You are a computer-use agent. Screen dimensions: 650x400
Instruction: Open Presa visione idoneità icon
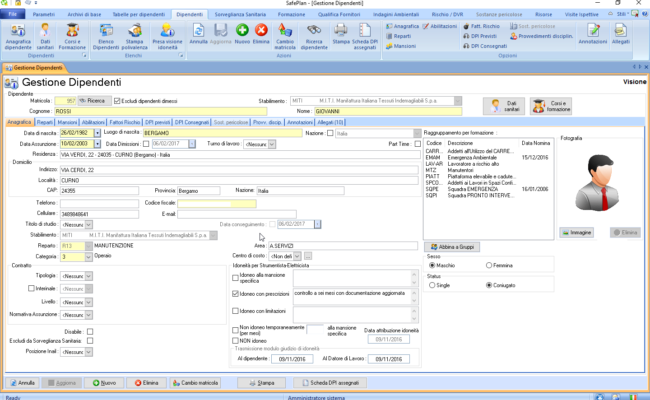[167, 36]
